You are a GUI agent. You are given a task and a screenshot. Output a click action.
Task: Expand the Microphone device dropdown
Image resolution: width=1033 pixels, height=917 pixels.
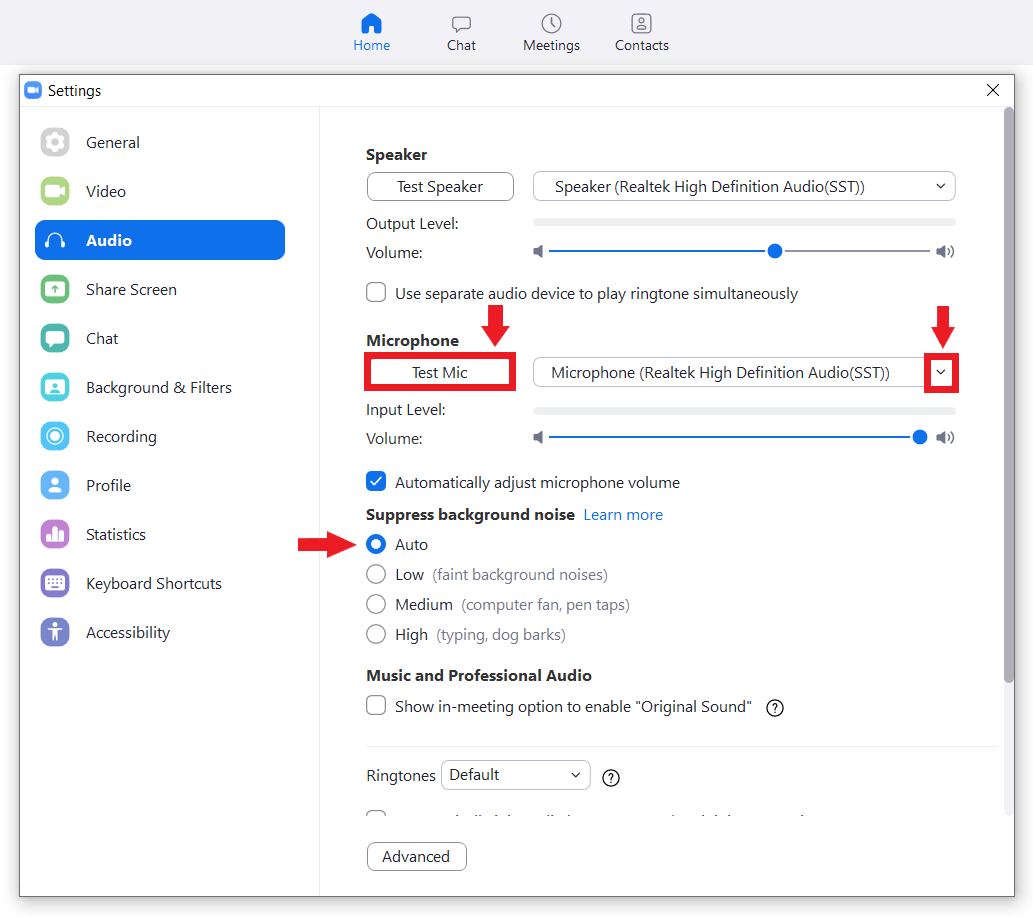(940, 372)
